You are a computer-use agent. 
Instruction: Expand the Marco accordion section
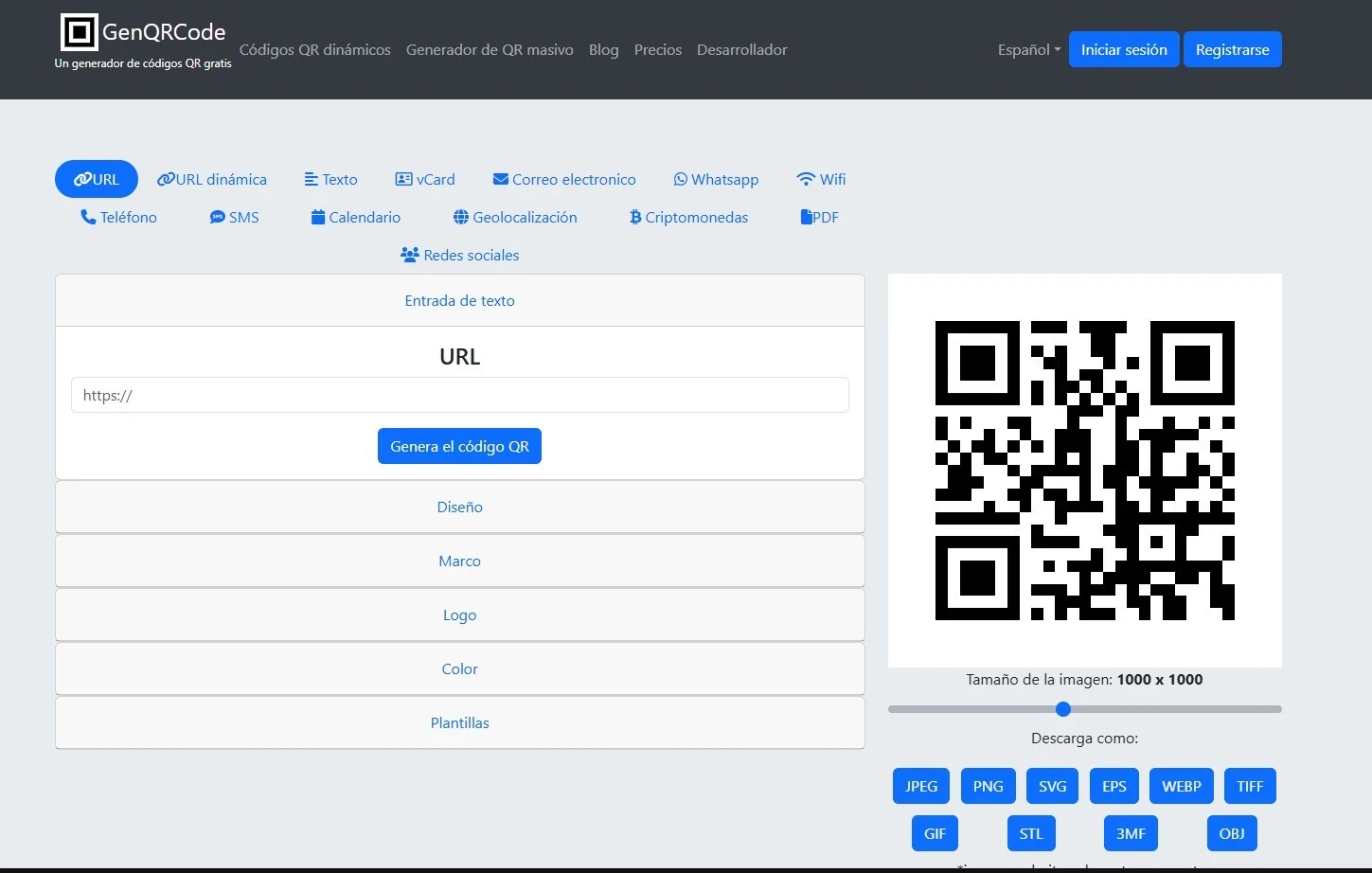pos(459,561)
